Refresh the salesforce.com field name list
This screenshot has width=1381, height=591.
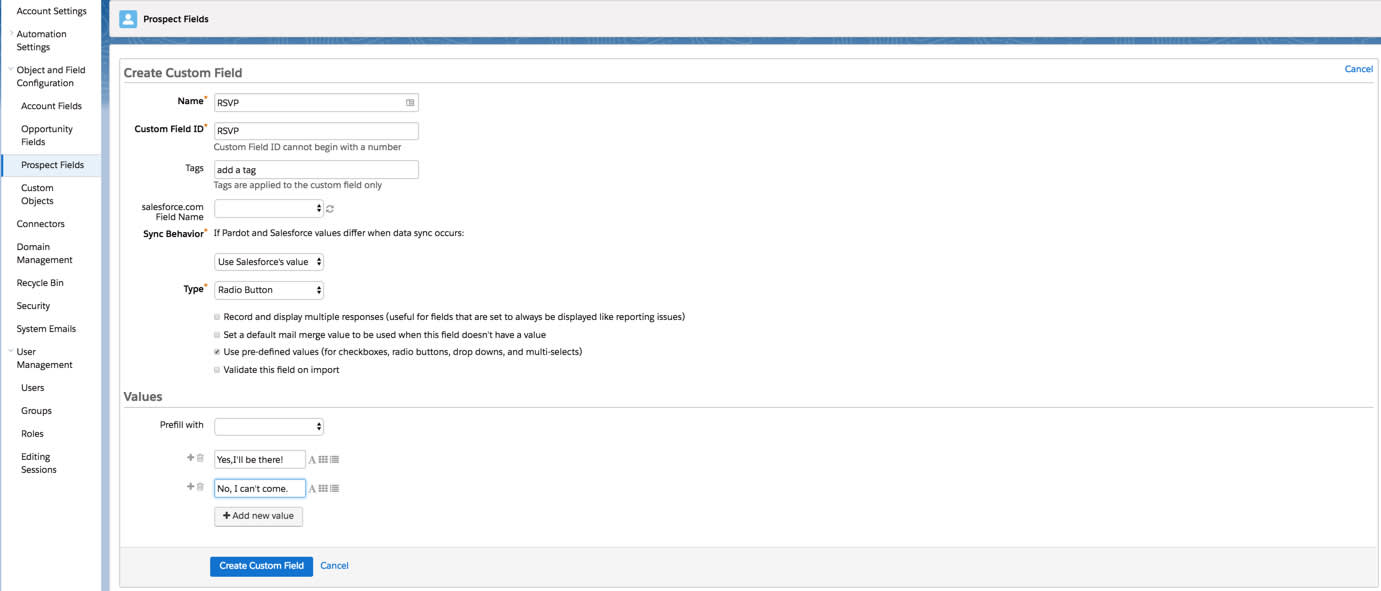[330, 209]
